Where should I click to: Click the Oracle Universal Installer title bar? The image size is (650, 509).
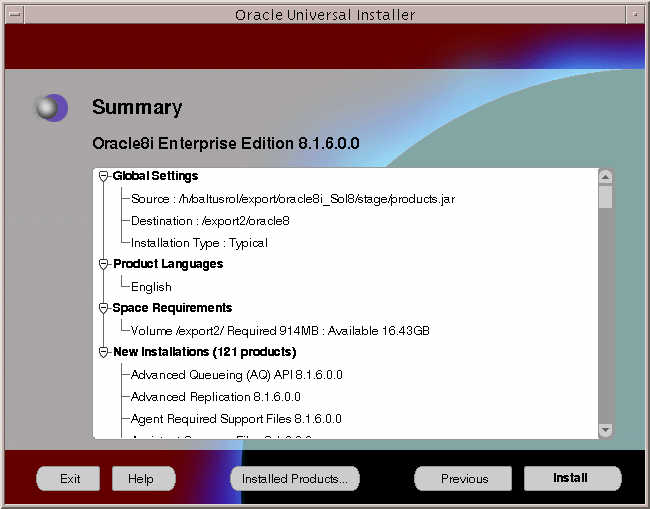(325, 15)
